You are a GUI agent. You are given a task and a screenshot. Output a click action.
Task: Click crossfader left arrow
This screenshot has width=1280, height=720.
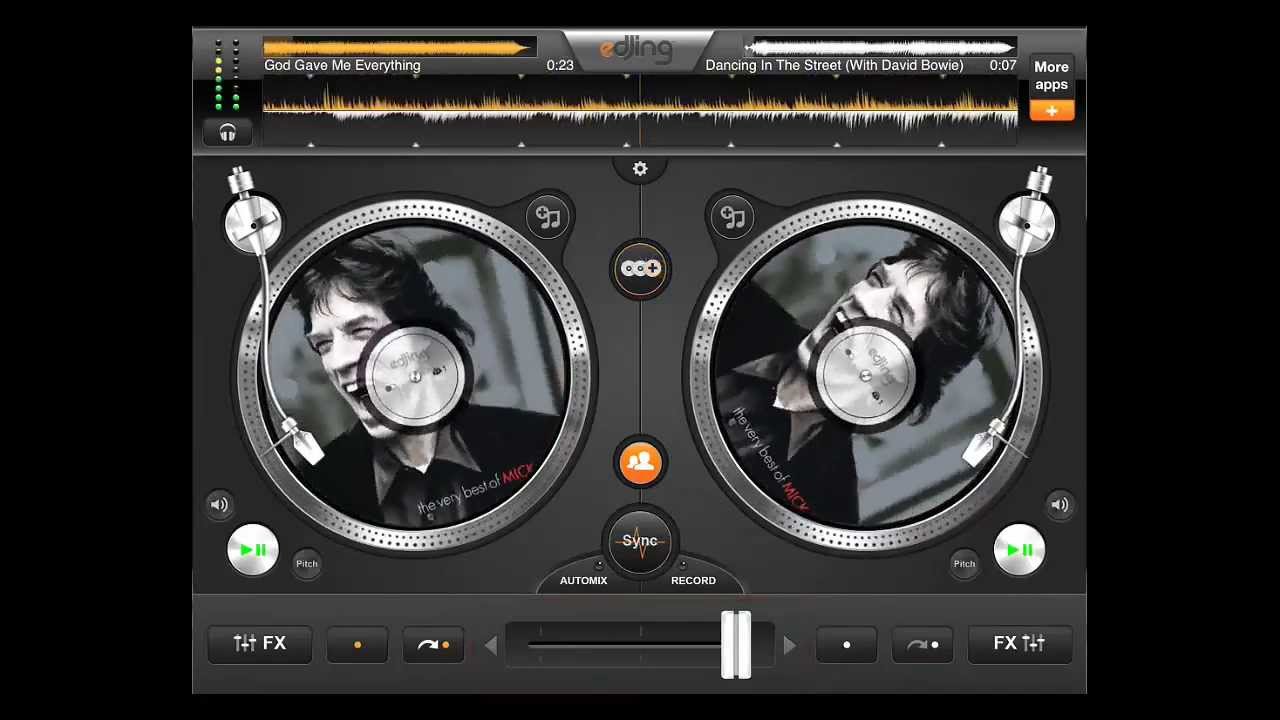tap(490, 646)
